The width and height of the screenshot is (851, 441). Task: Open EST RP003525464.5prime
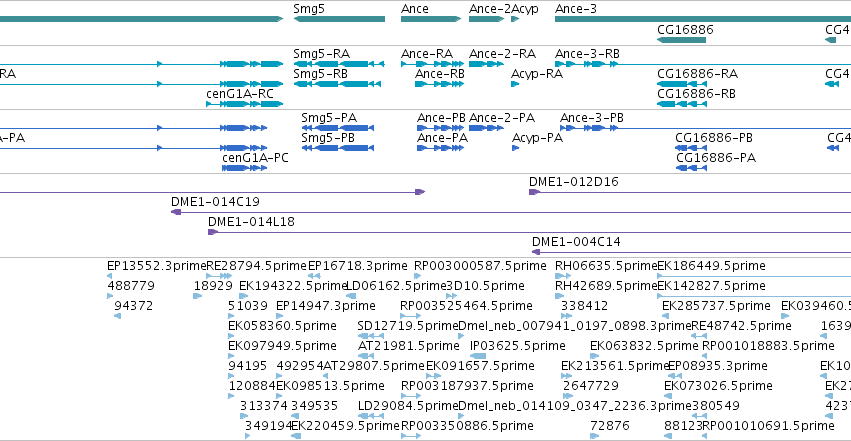pos(466,306)
